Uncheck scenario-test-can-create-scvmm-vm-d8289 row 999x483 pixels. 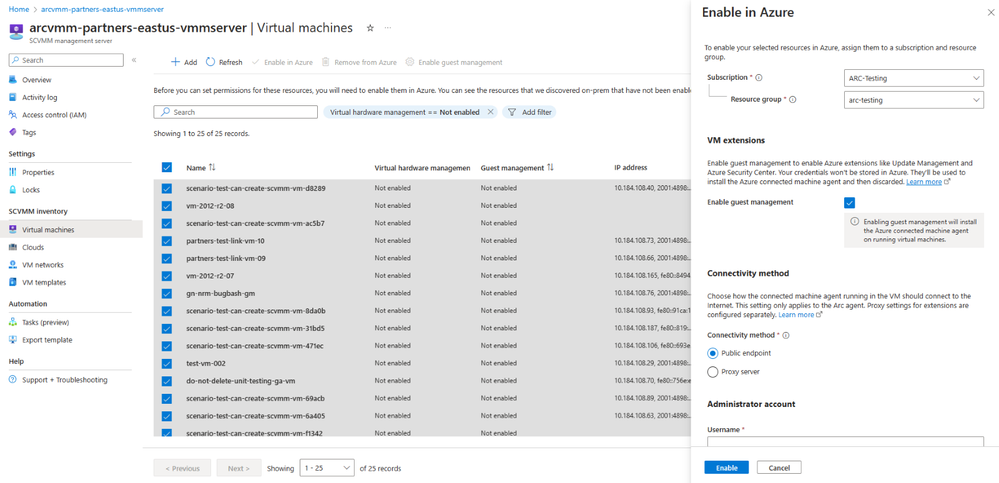[x=167, y=189]
